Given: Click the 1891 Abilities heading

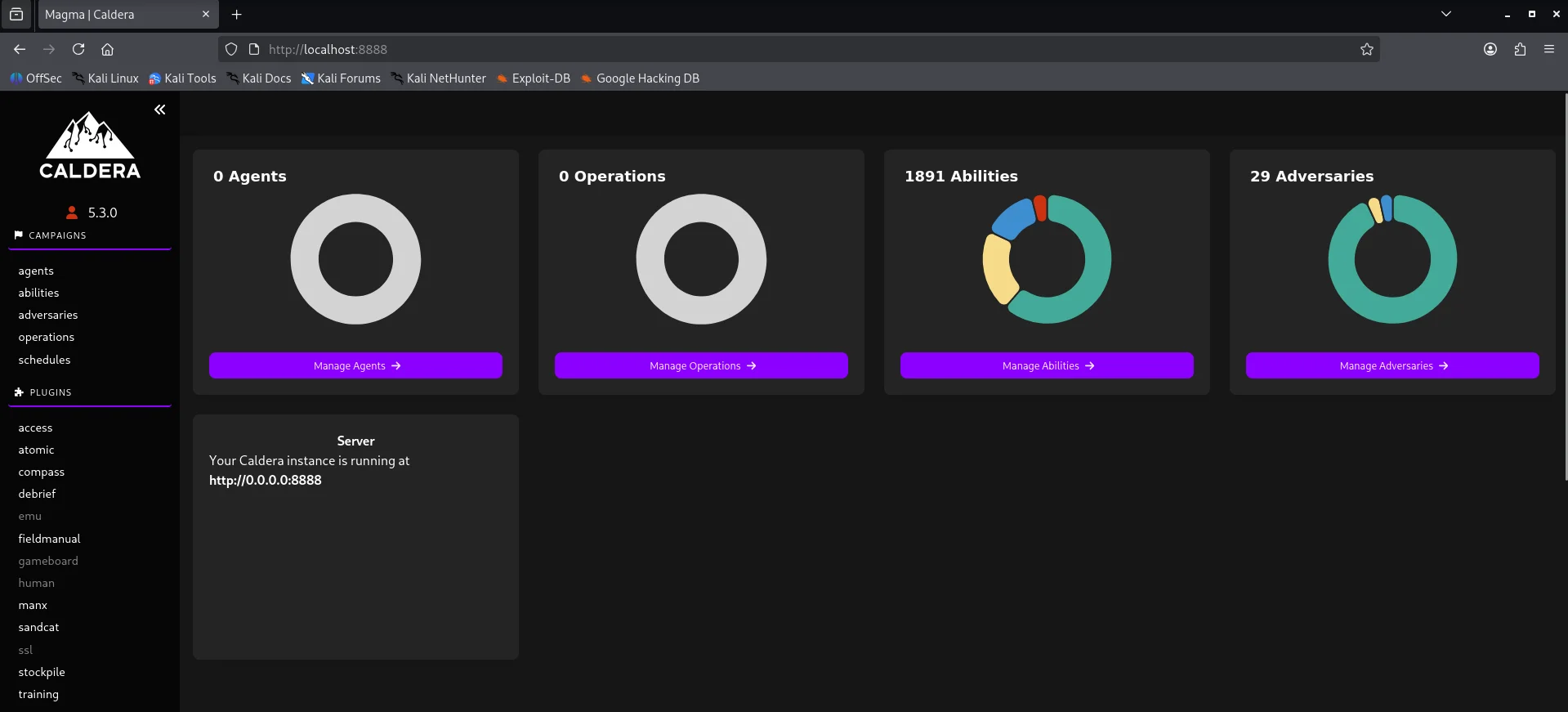Looking at the screenshot, I should [x=961, y=176].
